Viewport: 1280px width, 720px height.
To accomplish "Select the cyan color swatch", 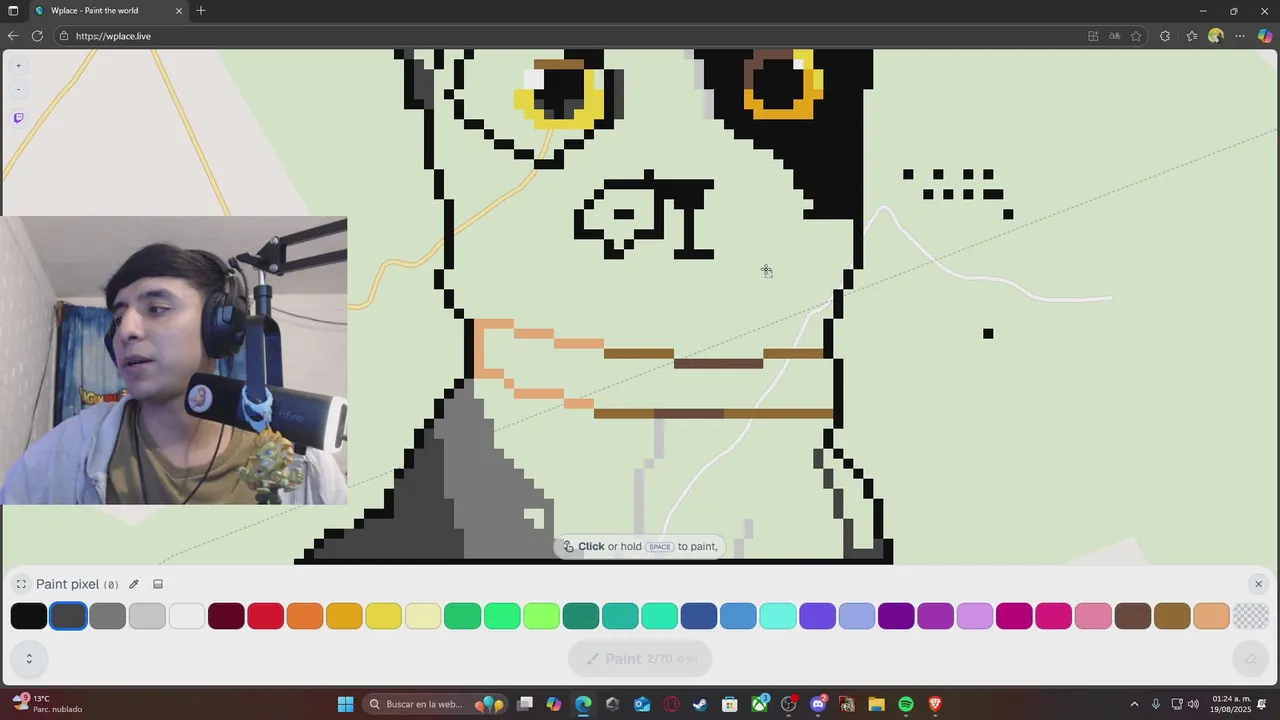I will pyautogui.click(x=778, y=616).
